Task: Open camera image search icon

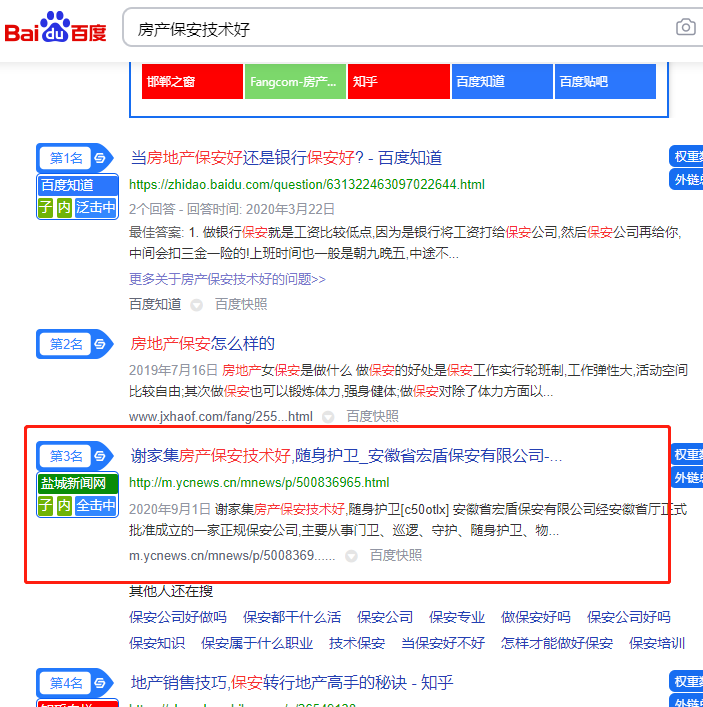Action: click(x=685, y=27)
